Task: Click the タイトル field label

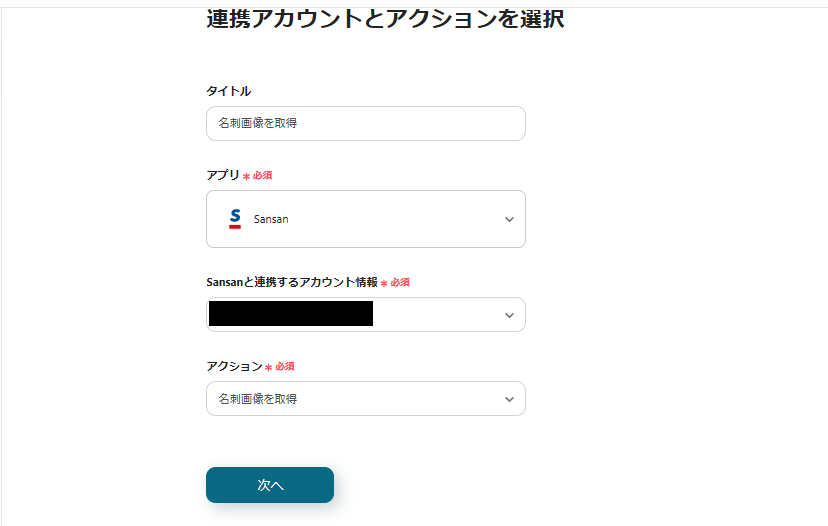Action: (228, 91)
